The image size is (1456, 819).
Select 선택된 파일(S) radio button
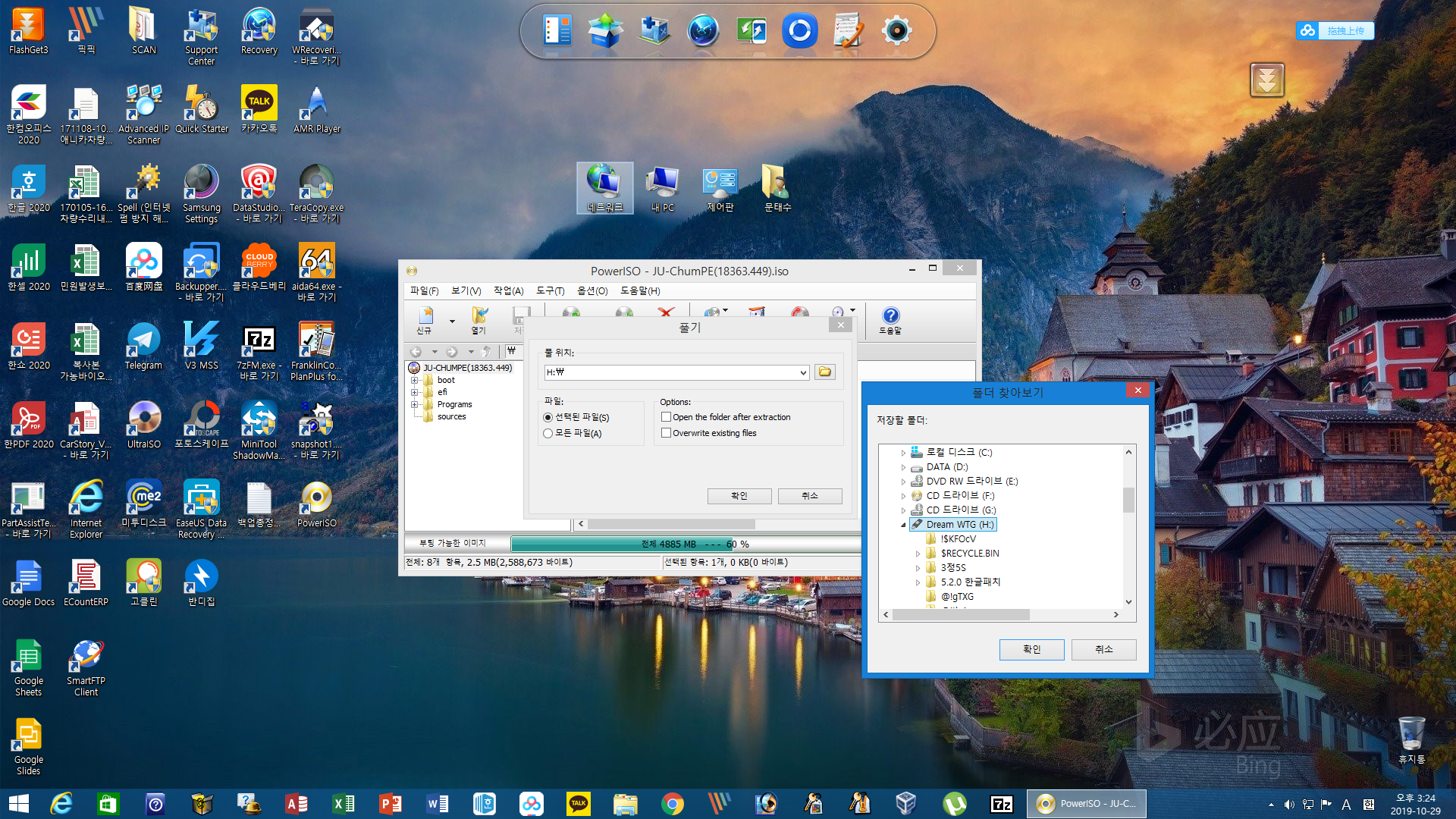coord(548,418)
